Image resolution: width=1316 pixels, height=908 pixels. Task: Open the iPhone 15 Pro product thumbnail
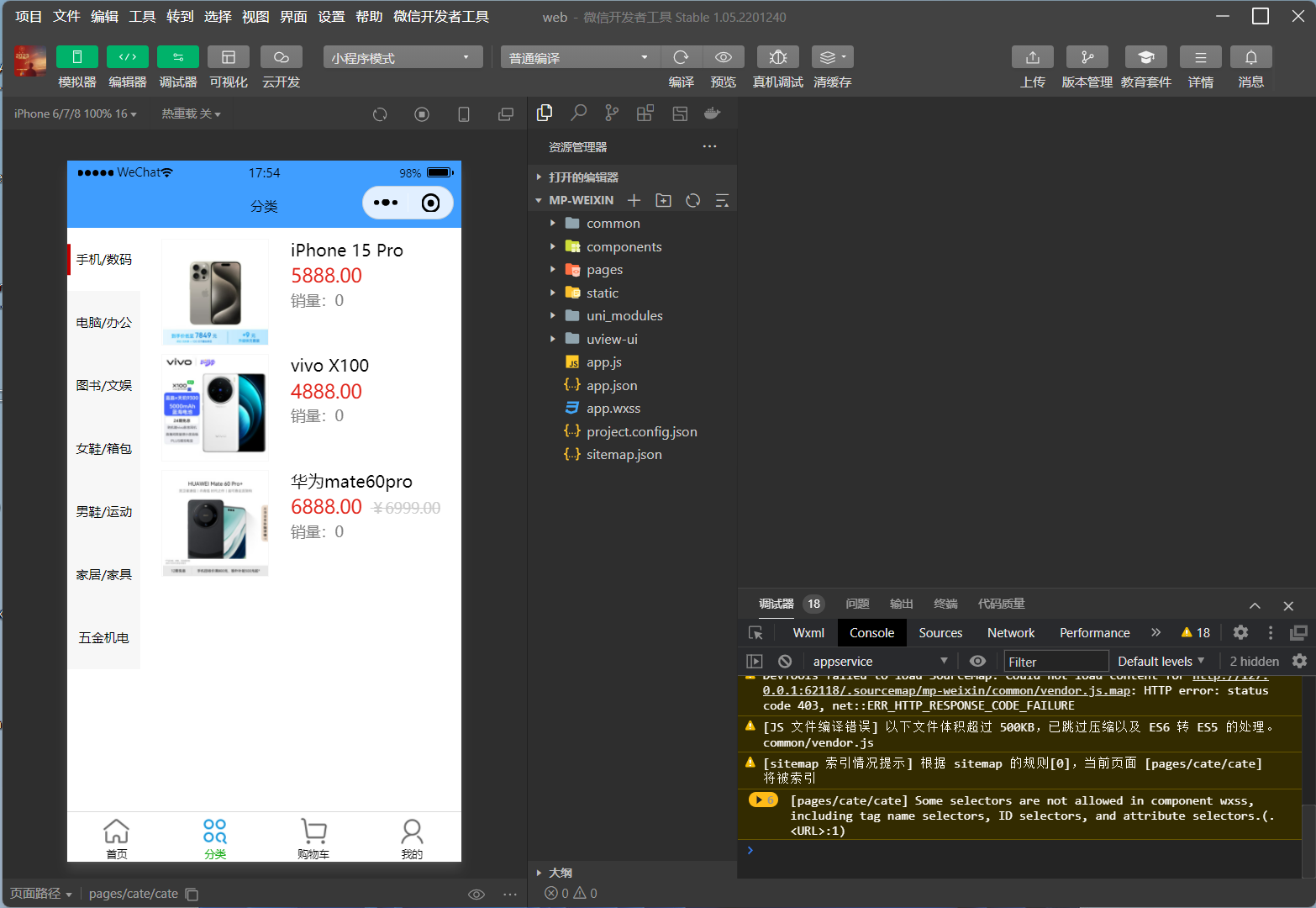[215, 292]
